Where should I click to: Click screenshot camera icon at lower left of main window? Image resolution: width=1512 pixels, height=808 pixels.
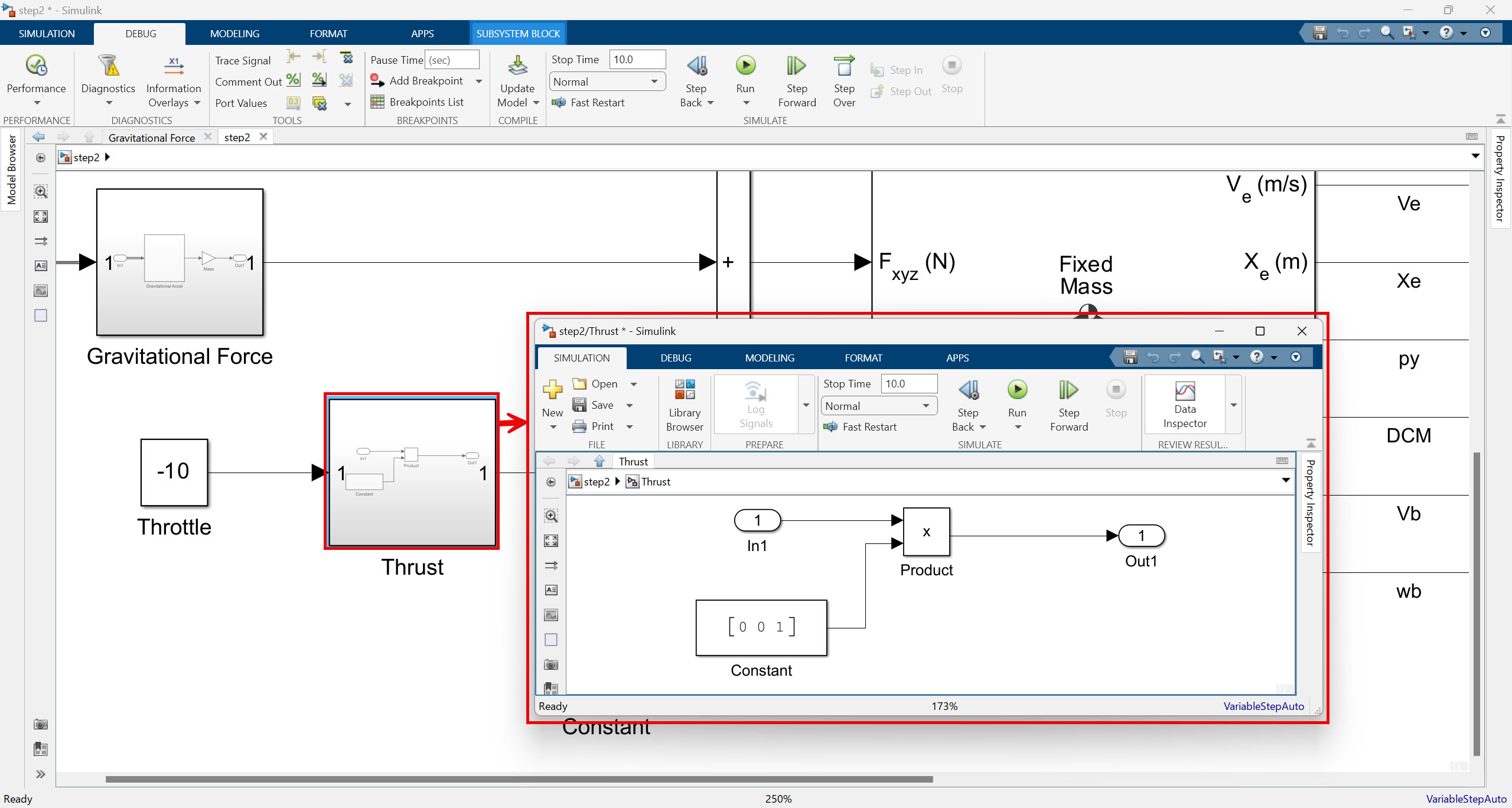click(41, 724)
